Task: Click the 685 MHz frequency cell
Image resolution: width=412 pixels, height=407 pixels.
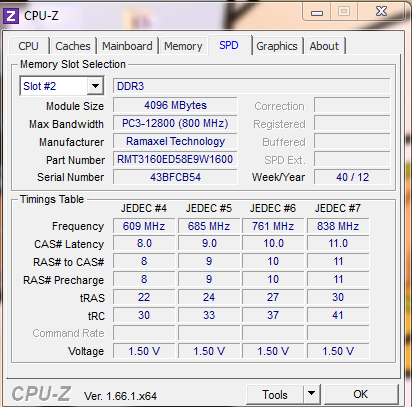Action: (x=209, y=226)
